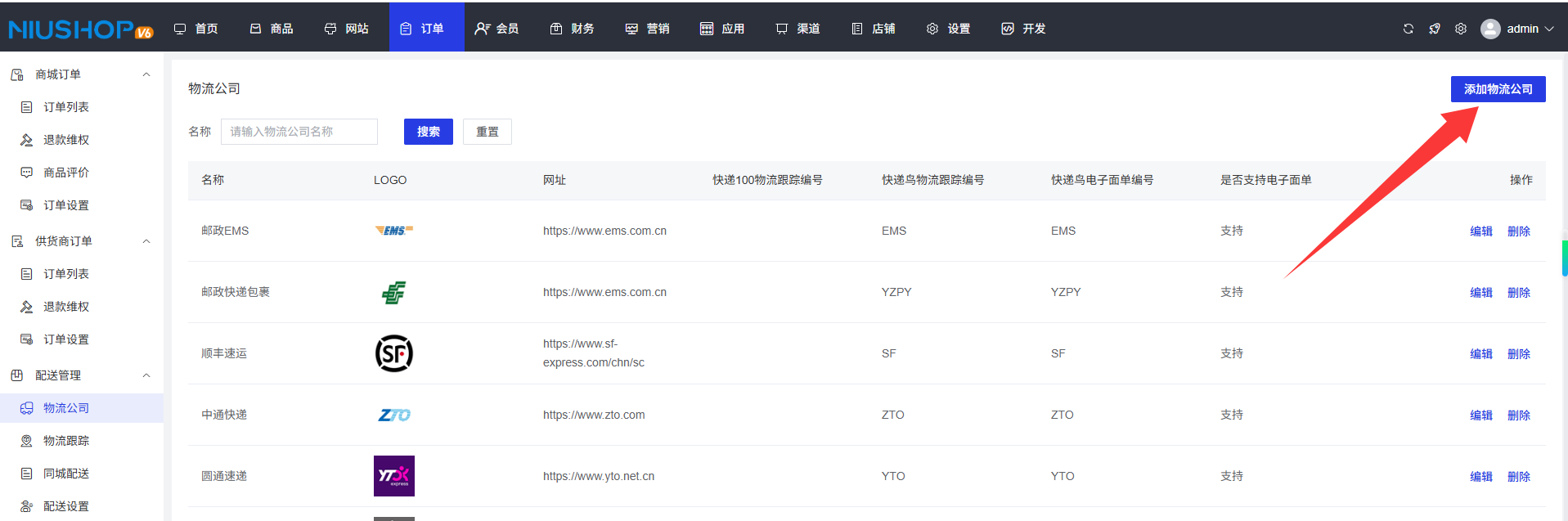The height and width of the screenshot is (521, 1568).
Task: Click the SF Express logo thumbnail
Action: pyautogui.click(x=393, y=353)
